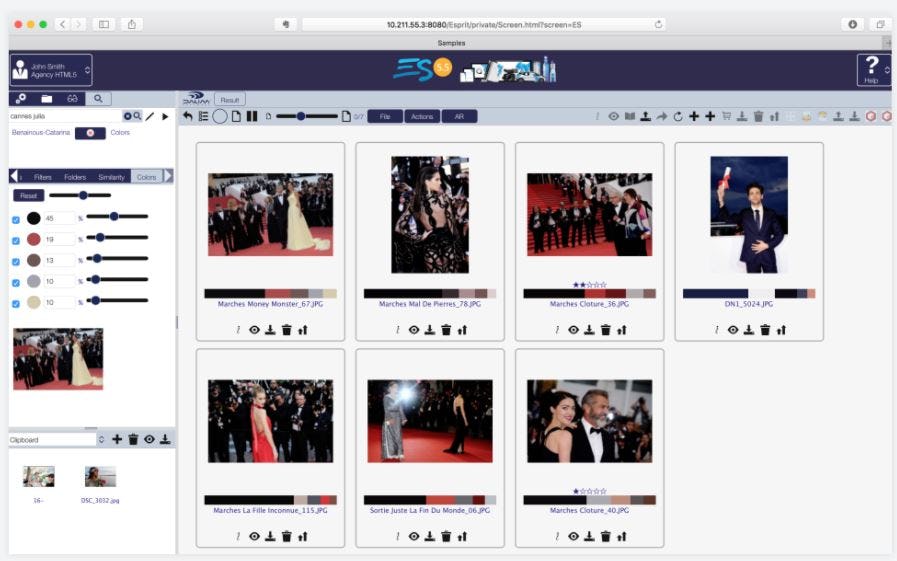
Task: Click the play arrow icon beside search
Action: click(x=165, y=117)
